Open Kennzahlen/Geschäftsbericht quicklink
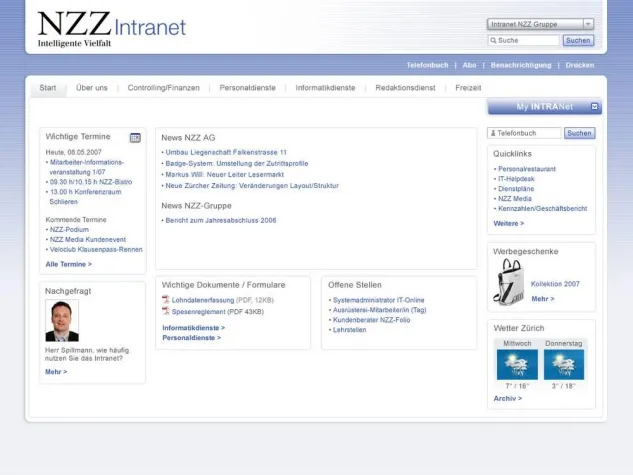 coord(543,208)
